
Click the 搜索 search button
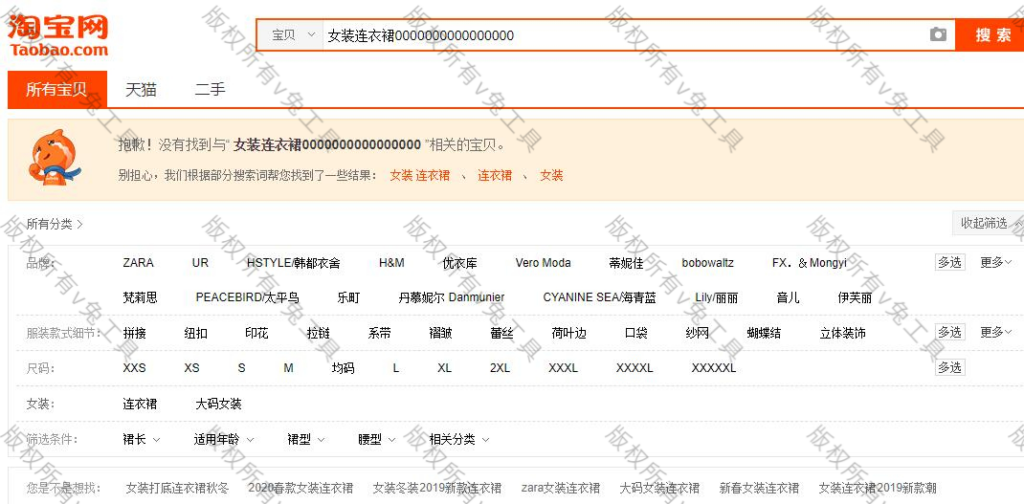(992, 35)
